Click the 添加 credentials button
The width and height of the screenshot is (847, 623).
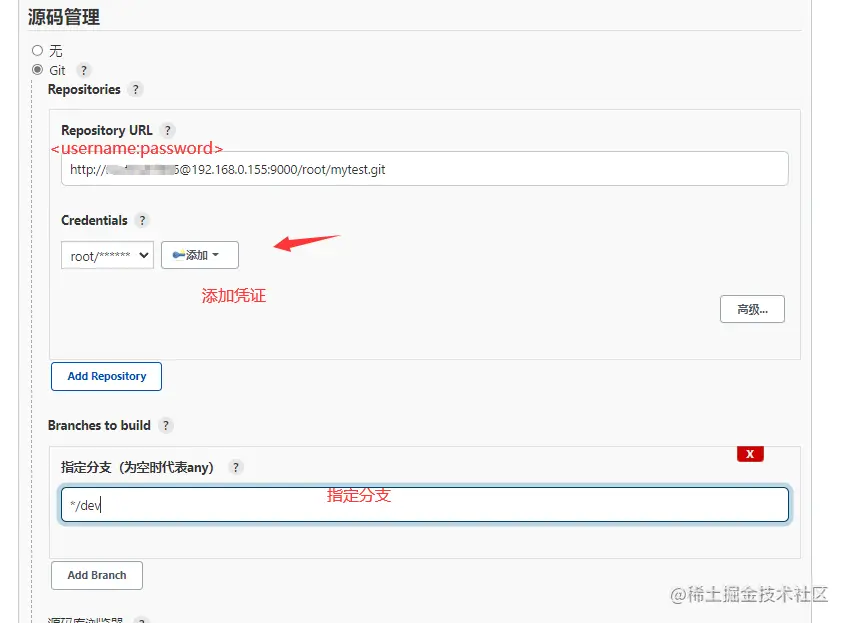[x=200, y=255]
